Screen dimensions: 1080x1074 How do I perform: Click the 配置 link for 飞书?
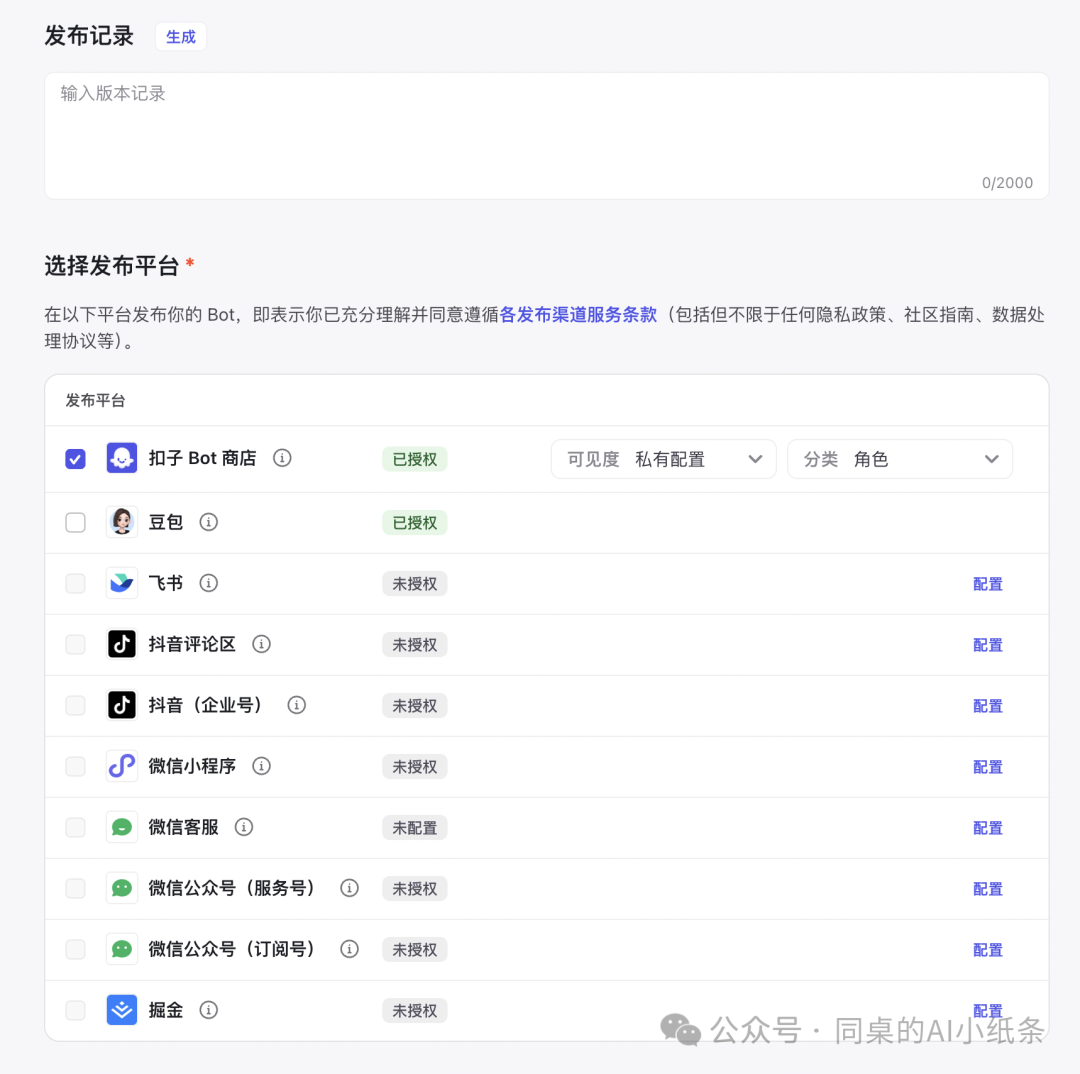[987, 582]
